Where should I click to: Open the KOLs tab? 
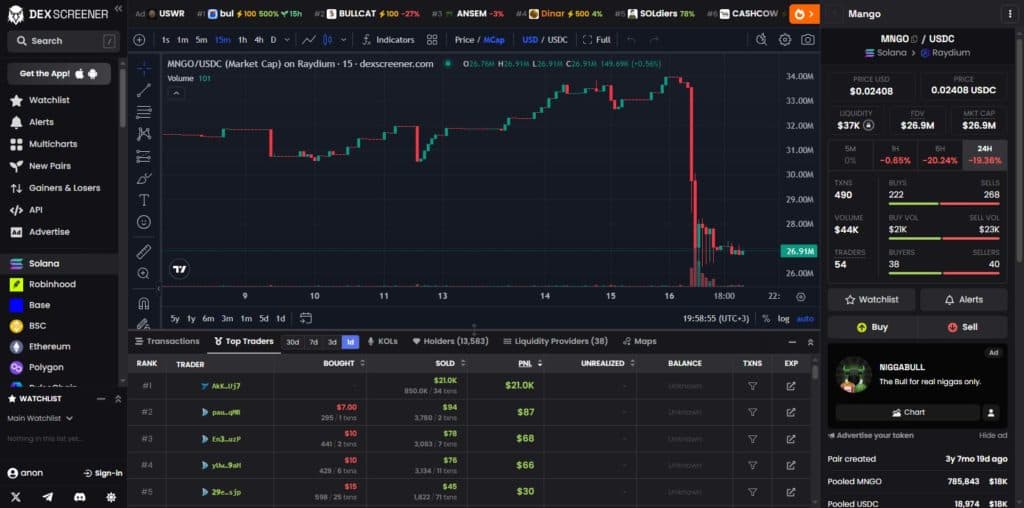click(x=382, y=341)
